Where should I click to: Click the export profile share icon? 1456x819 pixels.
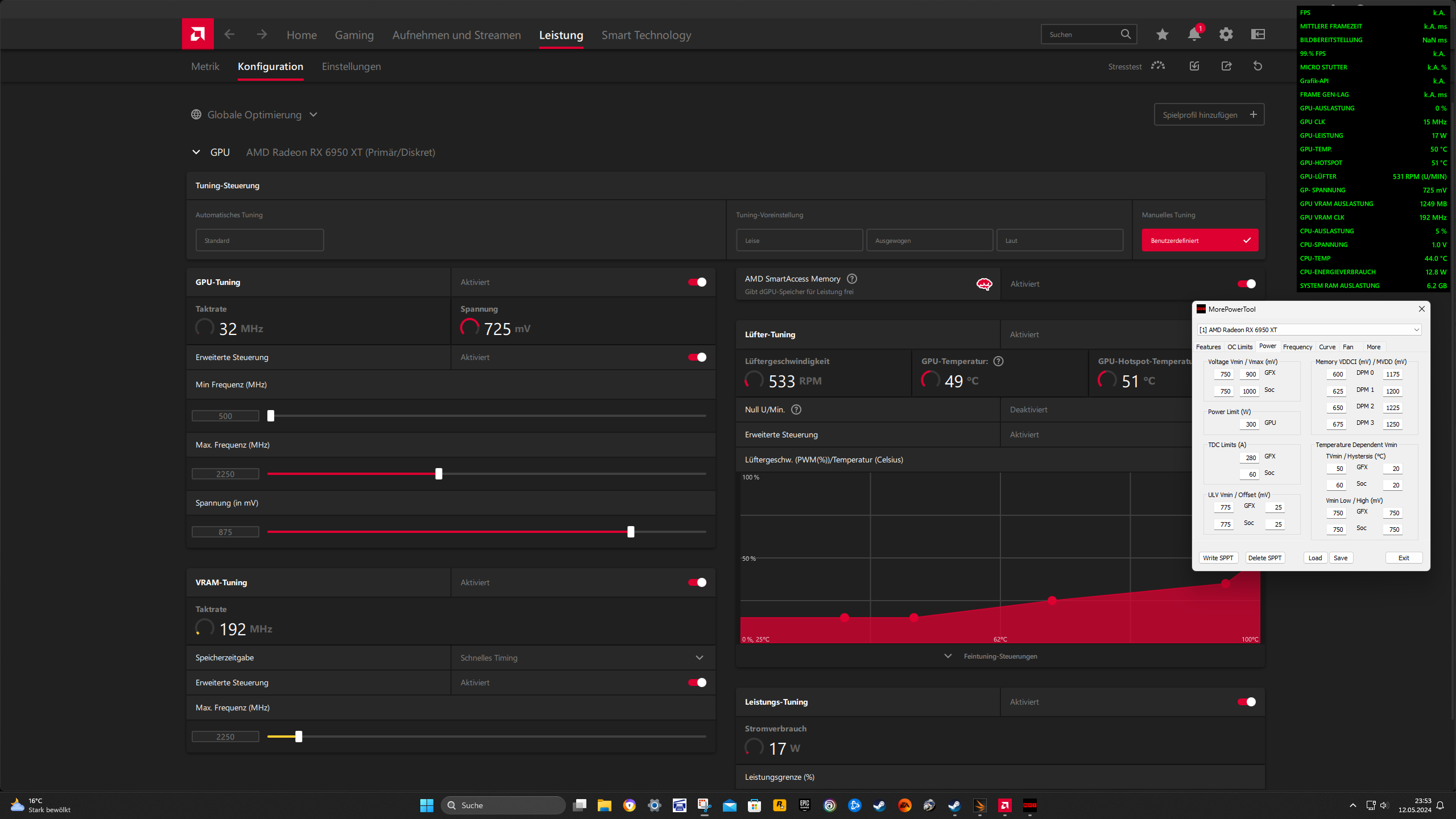(1226, 66)
